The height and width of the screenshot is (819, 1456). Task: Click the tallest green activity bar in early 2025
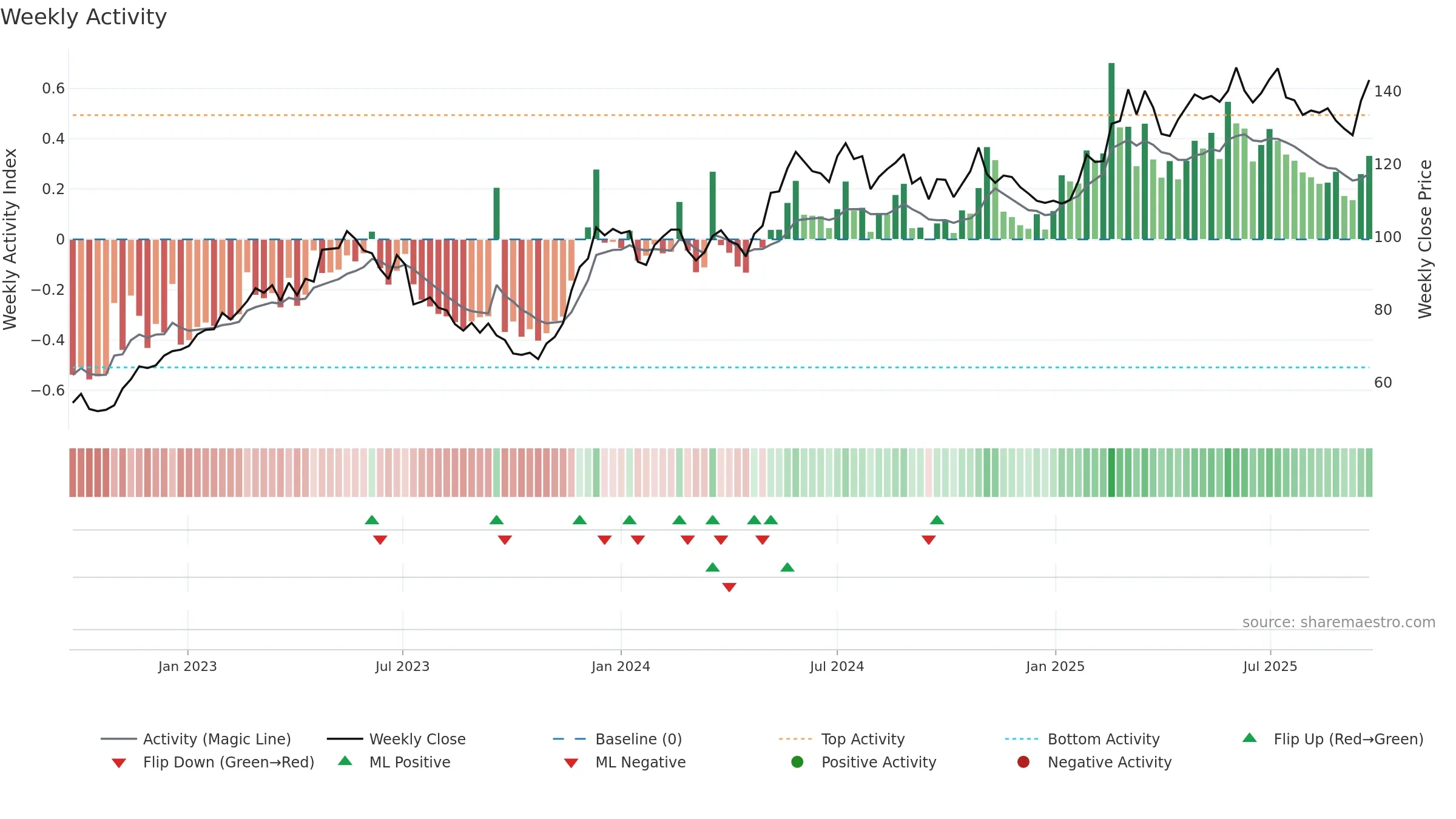pos(1111,150)
